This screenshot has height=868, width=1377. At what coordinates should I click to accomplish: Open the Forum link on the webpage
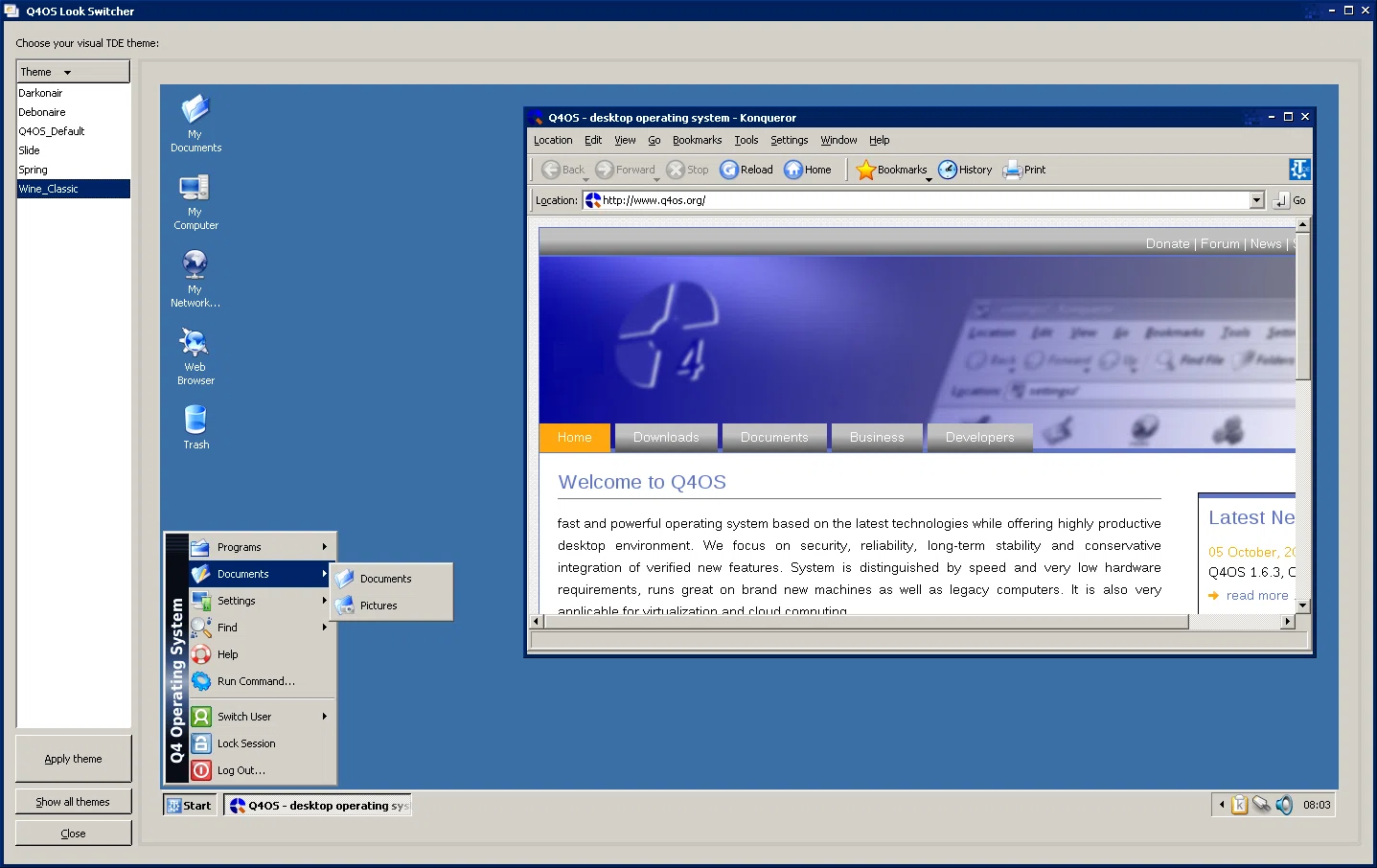pyautogui.click(x=1220, y=243)
